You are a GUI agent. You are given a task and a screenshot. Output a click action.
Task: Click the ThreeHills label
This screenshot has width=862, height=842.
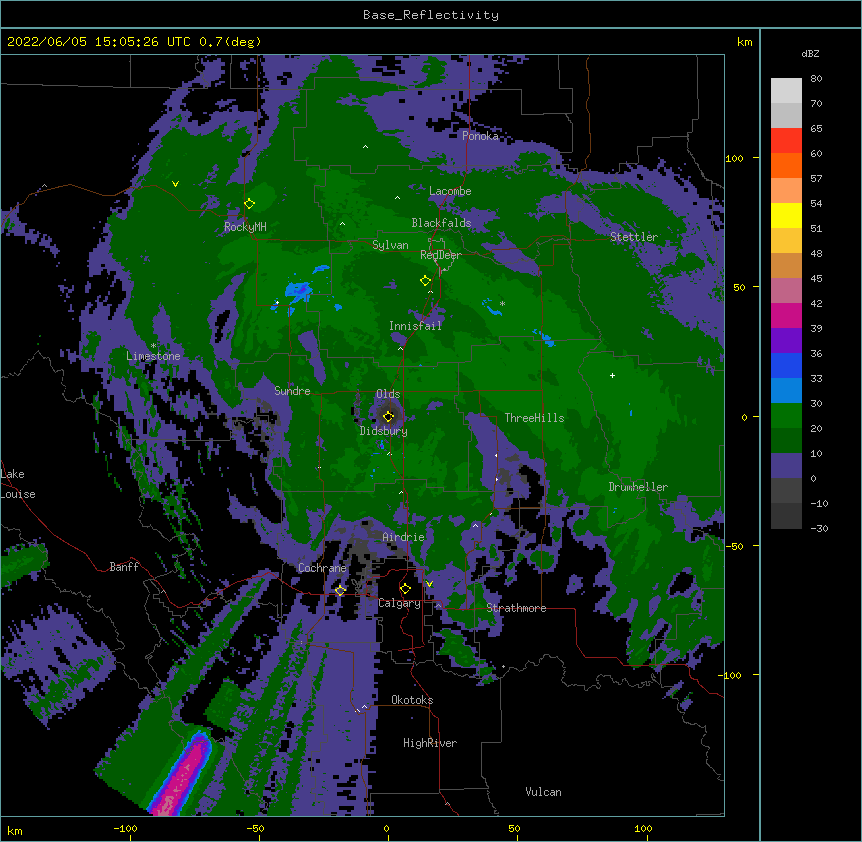[x=534, y=418]
